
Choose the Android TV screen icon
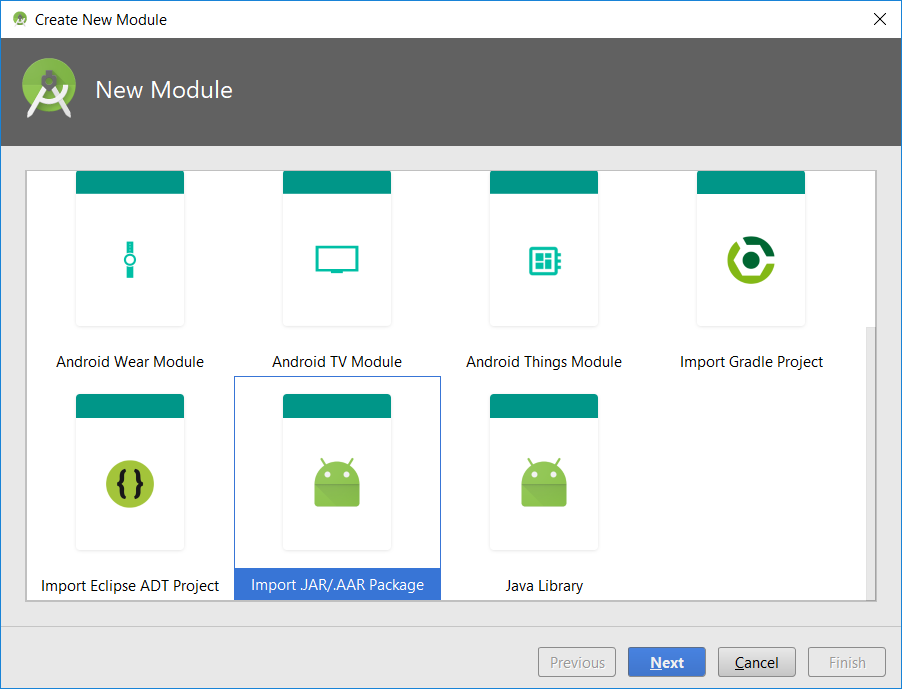(337, 259)
